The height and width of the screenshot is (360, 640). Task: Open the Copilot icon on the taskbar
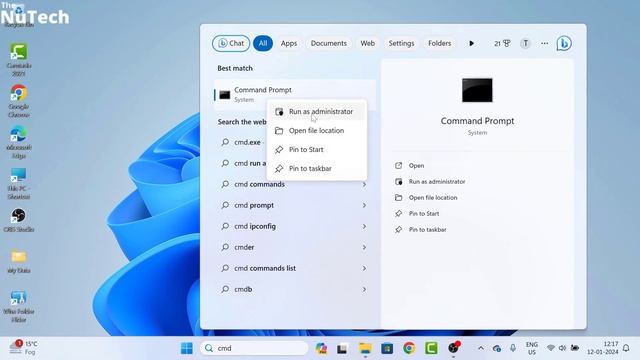click(x=321, y=348)
